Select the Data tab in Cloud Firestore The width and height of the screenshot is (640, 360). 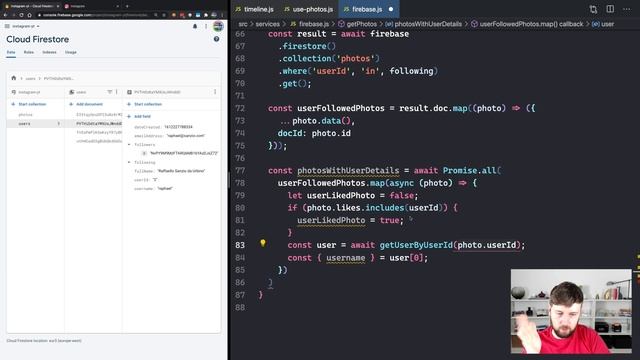[x=11, y=53]
